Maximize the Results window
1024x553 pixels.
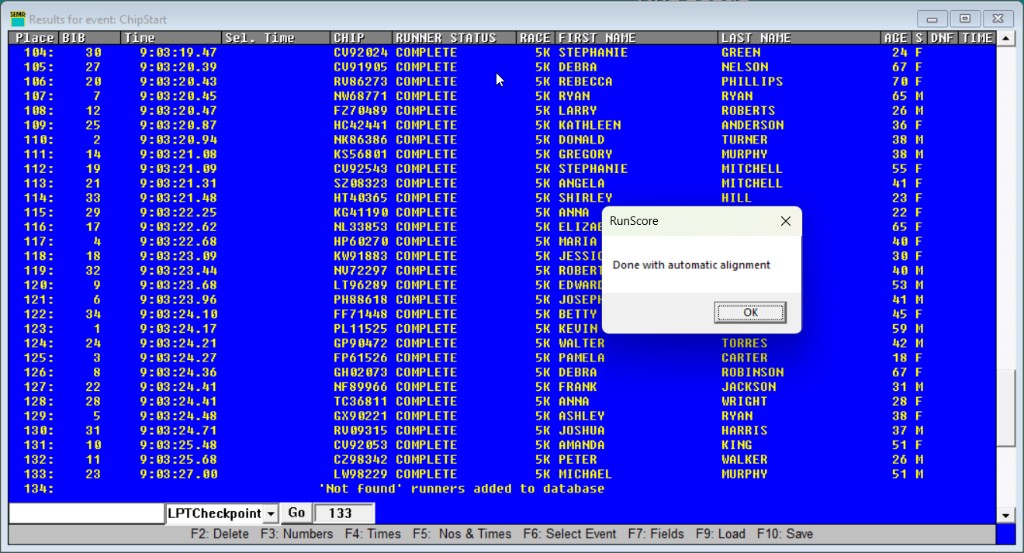coord(965,19)
